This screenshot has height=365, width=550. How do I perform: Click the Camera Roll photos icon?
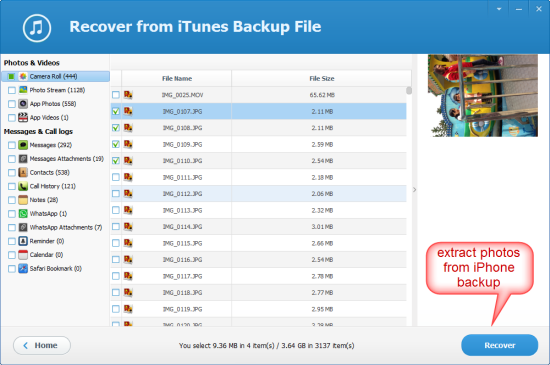pyautogui.click(x=23, y=76)
